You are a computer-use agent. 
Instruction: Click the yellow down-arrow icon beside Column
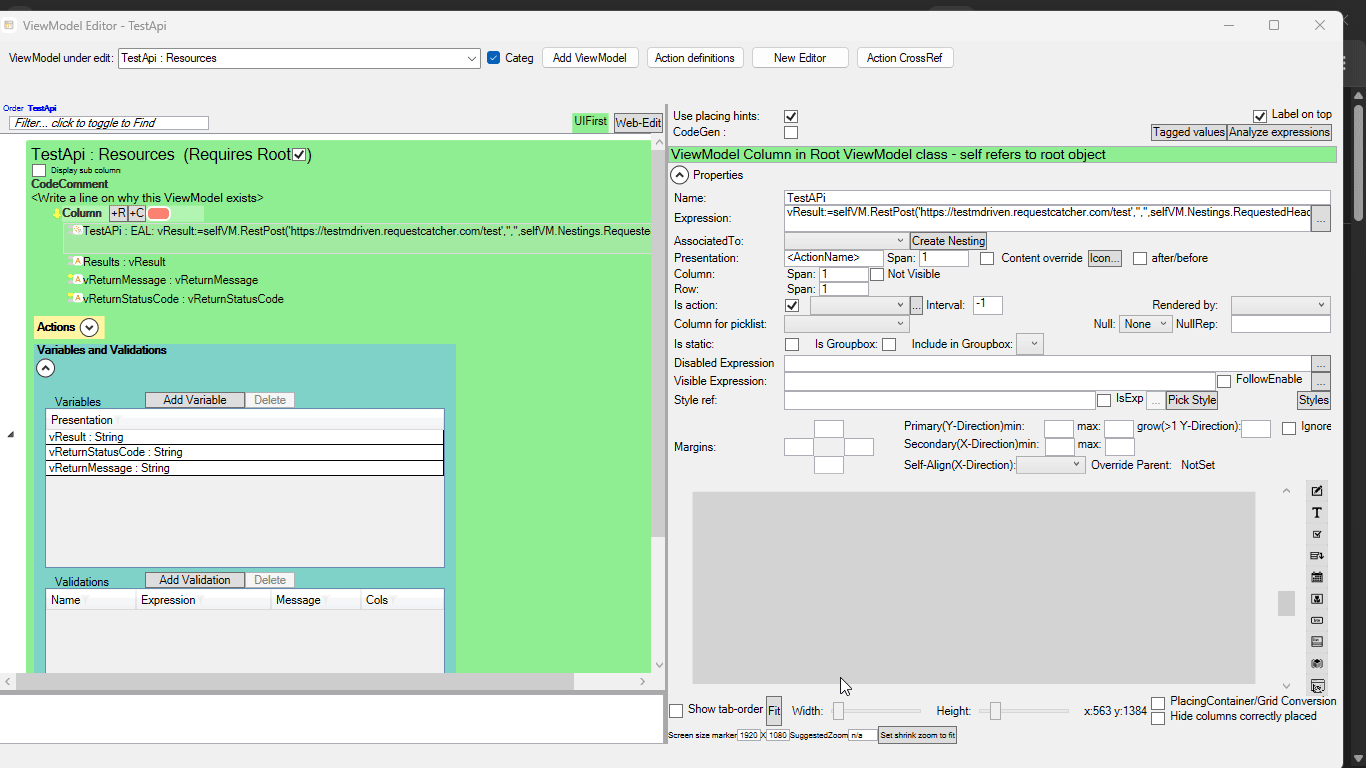click(x=57, y=213)
